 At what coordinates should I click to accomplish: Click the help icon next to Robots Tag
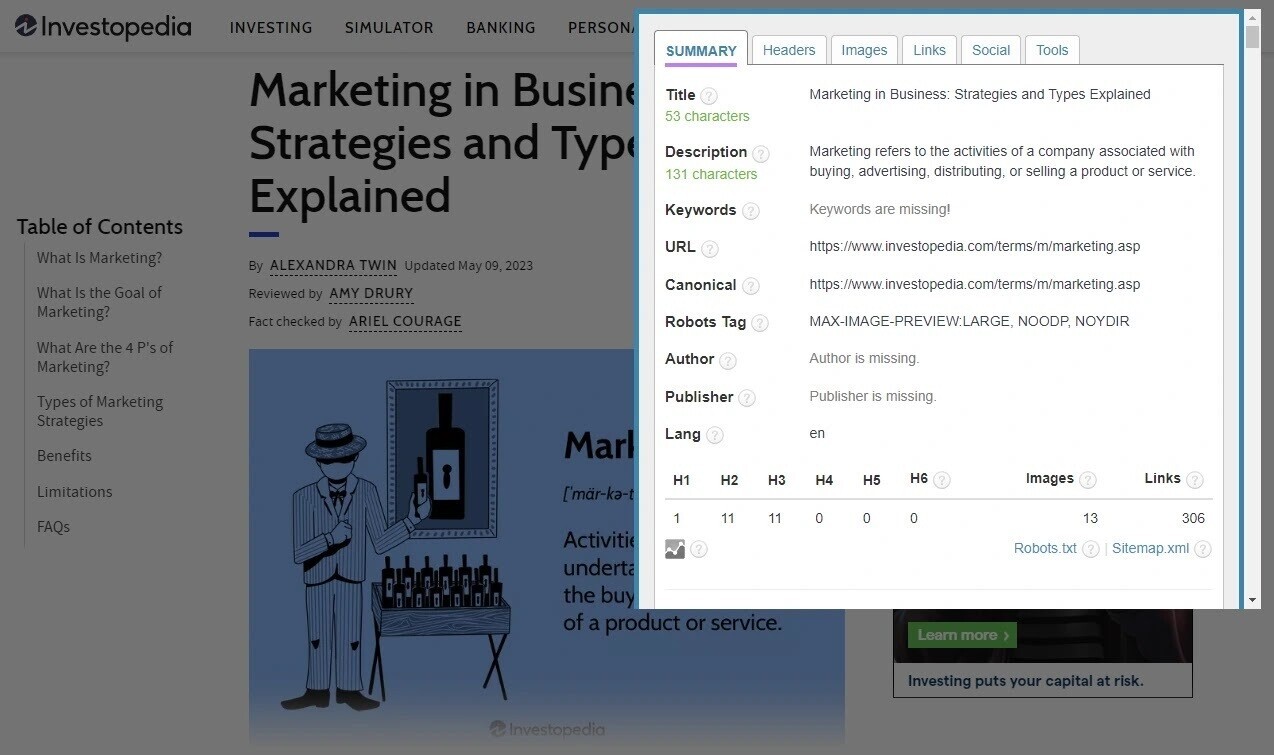[x=760, y=323]
